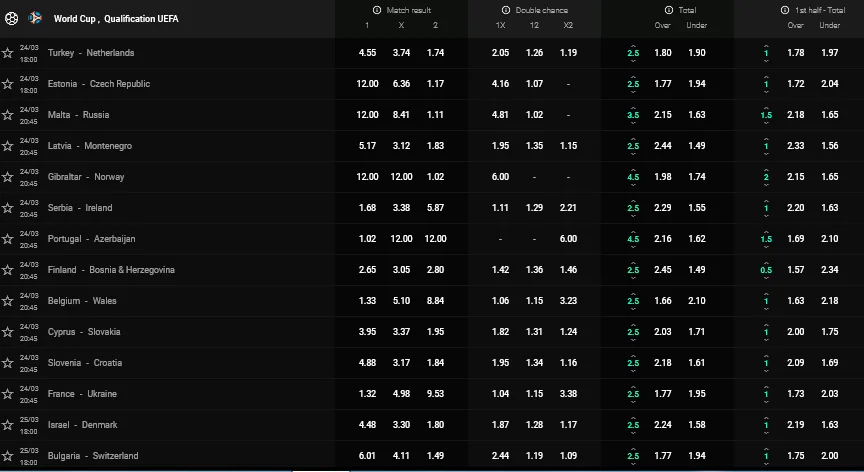864x472 pixels.
Task: Raise 1st half total for Finland - Bosnia
Action: 766,261
